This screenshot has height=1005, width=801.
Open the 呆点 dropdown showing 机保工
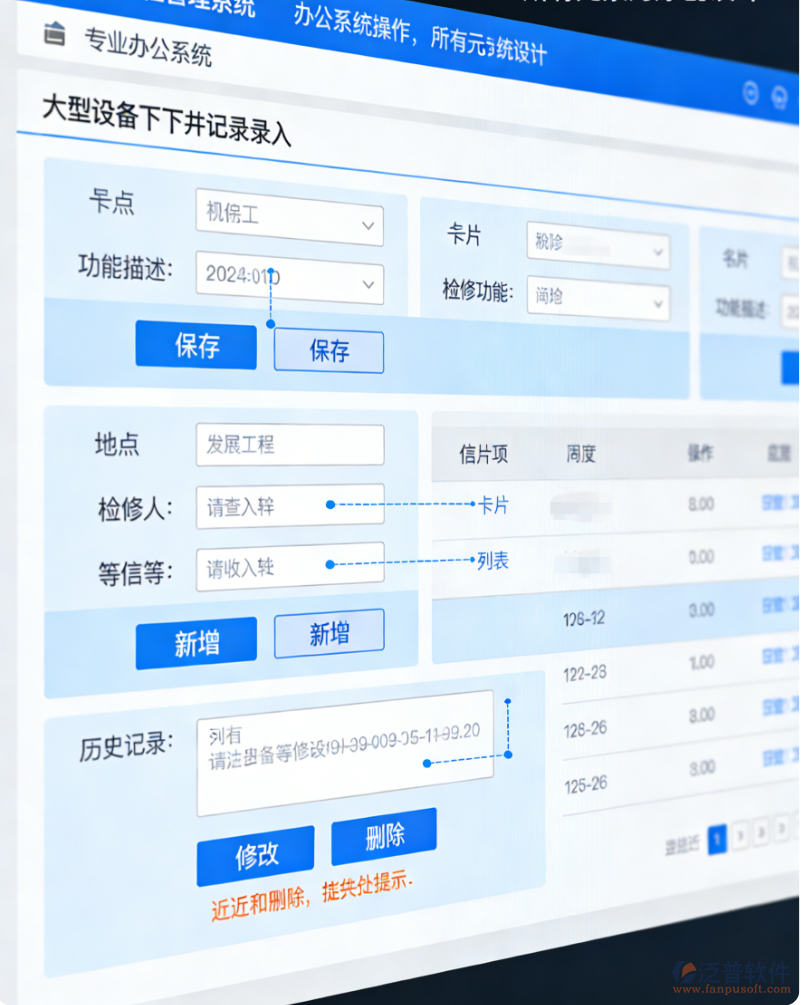pos(289,224)
